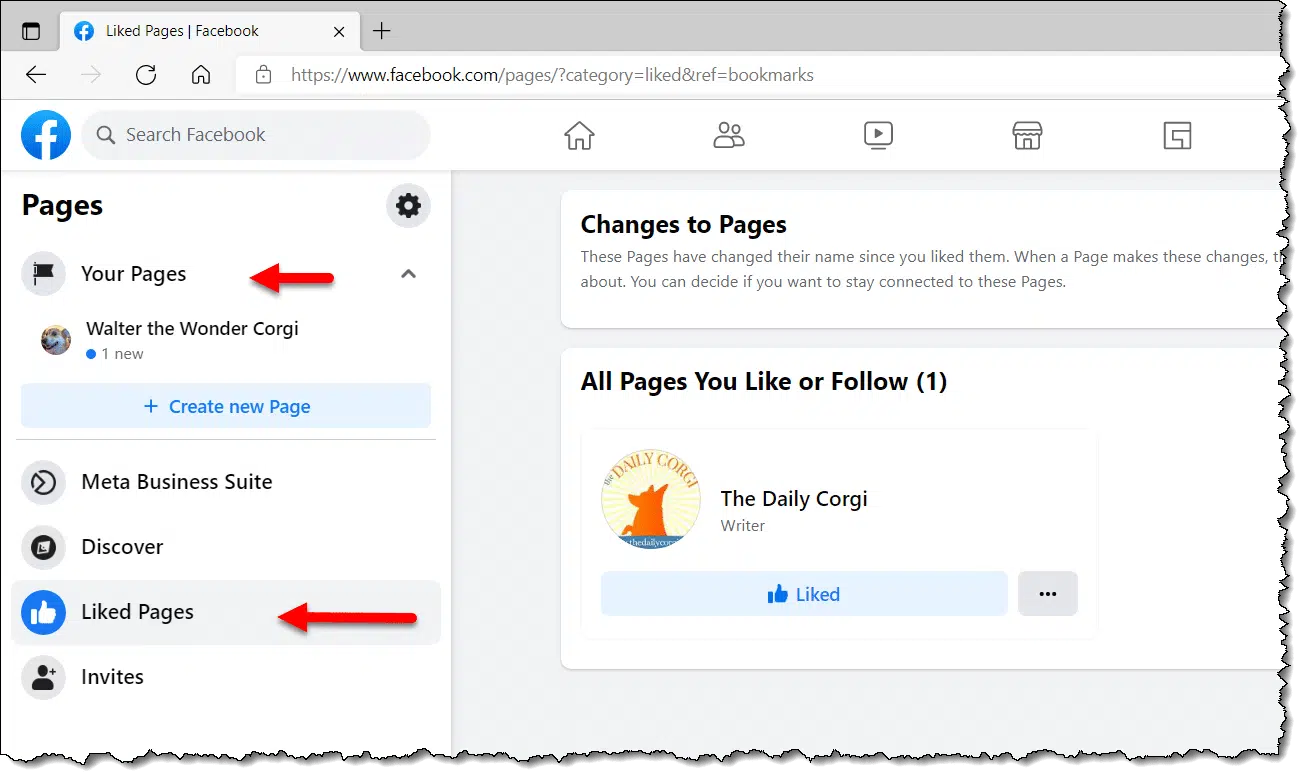
Task: Click the Facebook logo icon
Action: [x=46, y=135]
